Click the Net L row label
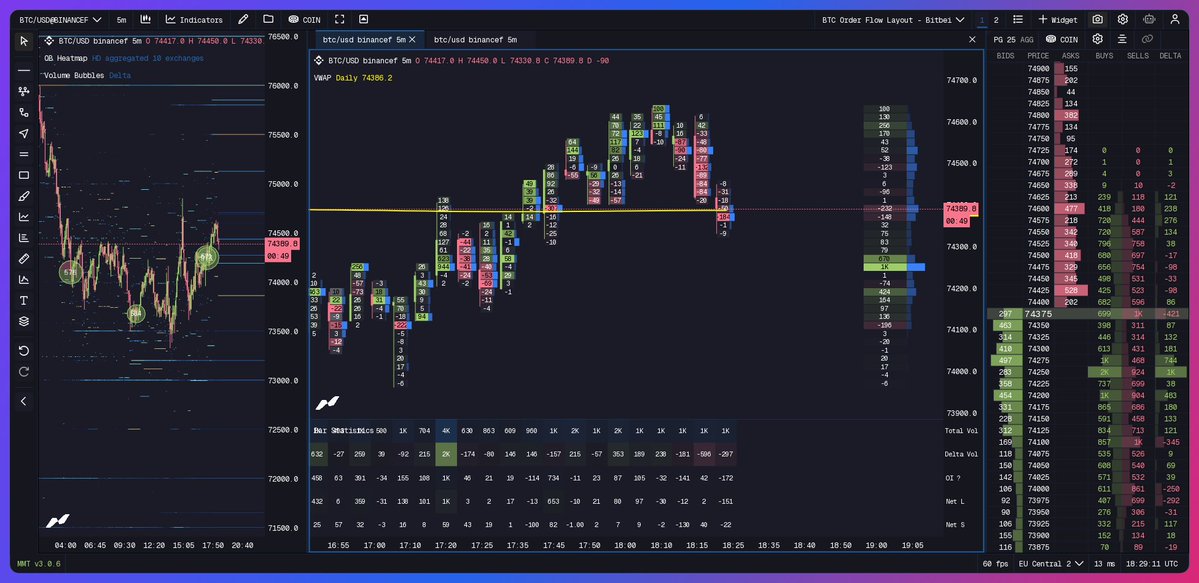The width and height of the screenshot is (1199, 583). [954, 501]
